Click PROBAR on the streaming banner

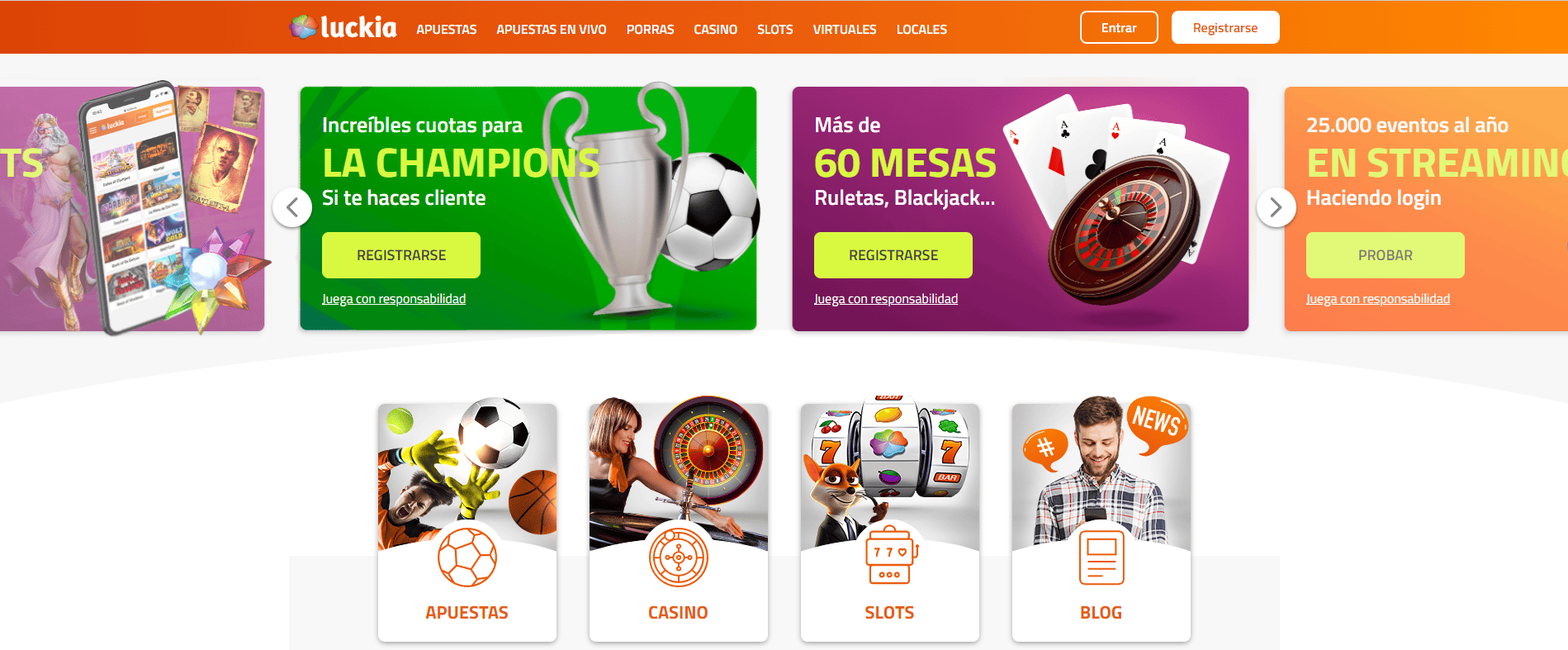[1386, 255]
